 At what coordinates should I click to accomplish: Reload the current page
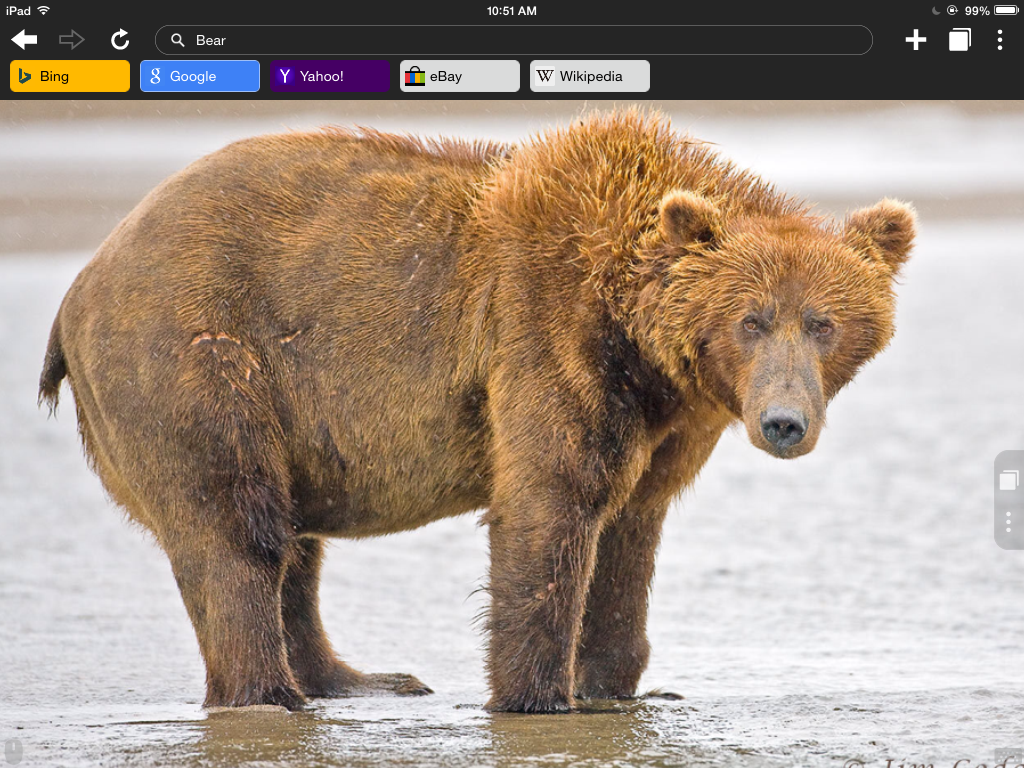click(x=120, y=40)
